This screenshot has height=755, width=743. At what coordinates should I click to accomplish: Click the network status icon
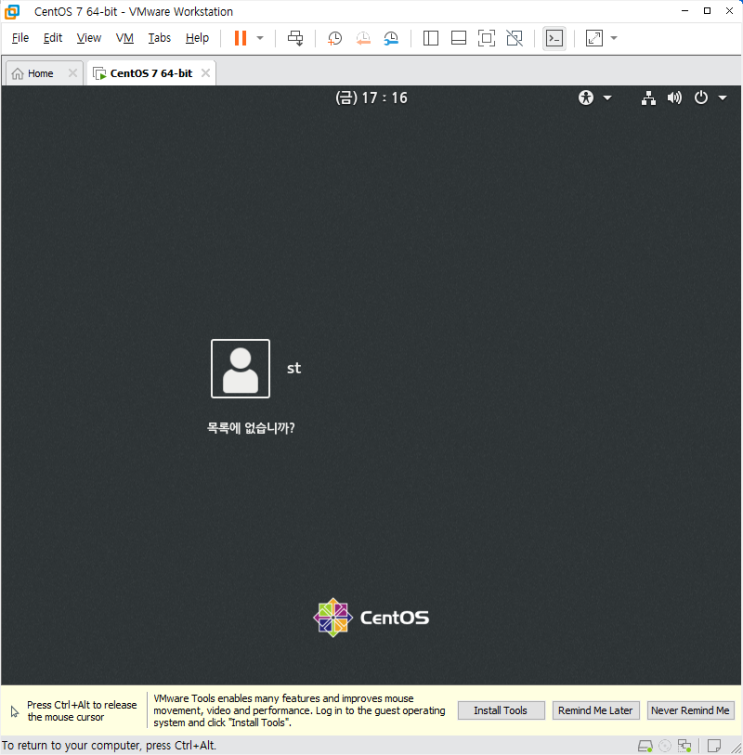click(649, 98)
